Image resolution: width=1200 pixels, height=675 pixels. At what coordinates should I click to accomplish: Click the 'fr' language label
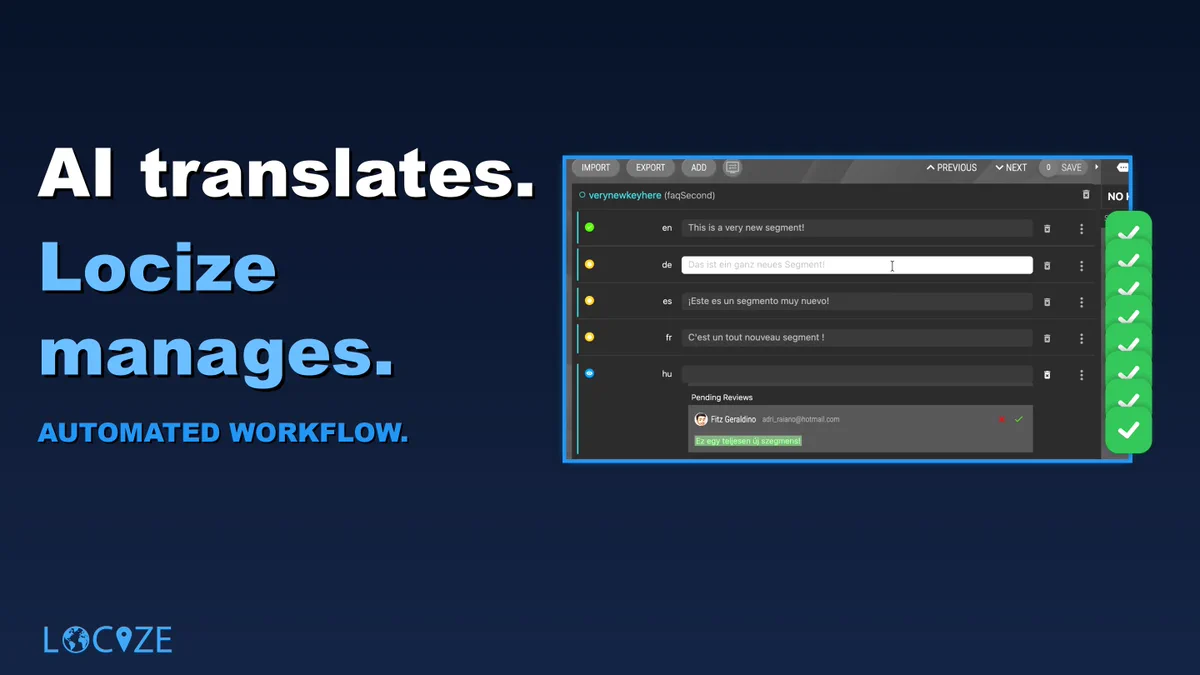[668, 338]
